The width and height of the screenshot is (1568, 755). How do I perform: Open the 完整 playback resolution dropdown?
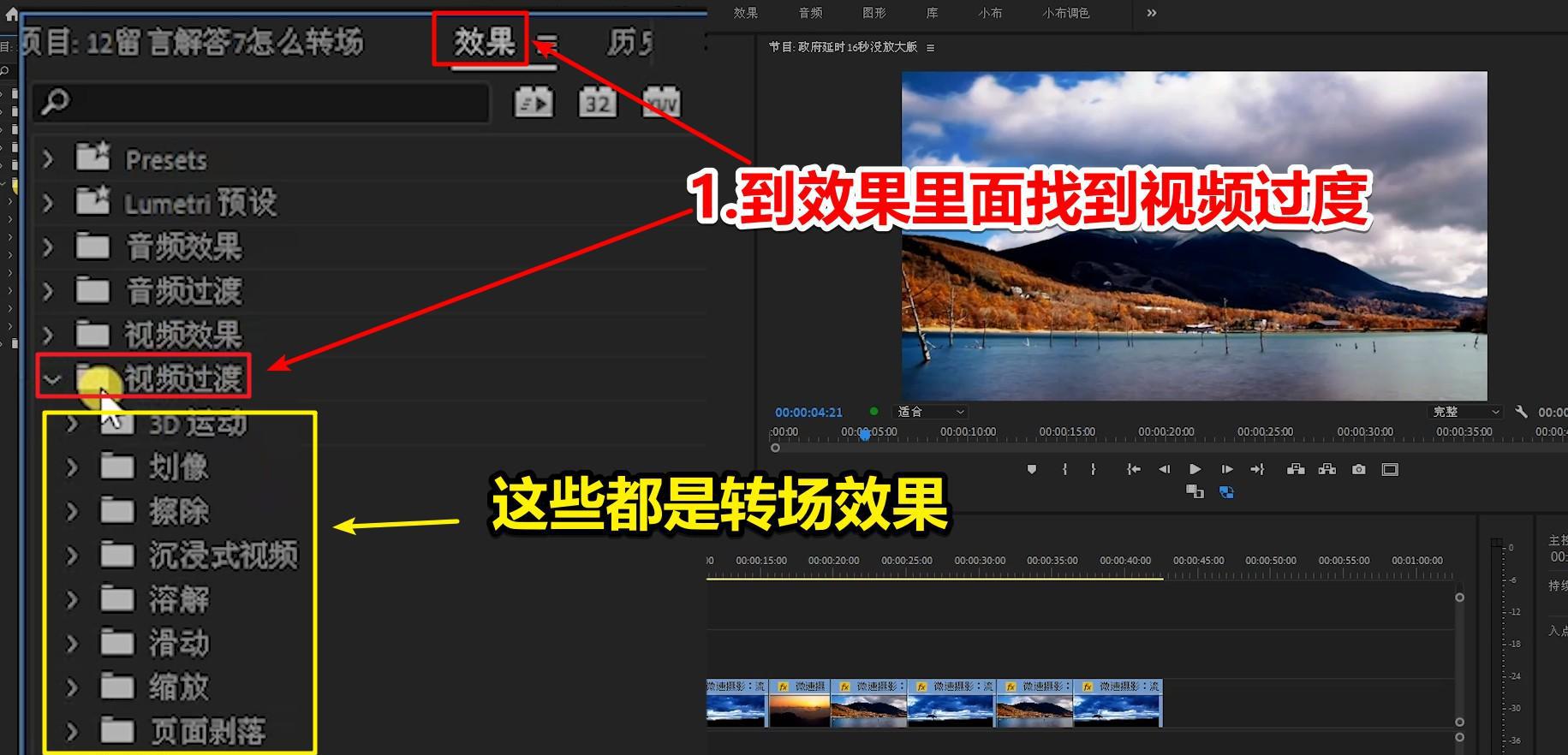click(x=1466, y=412)
